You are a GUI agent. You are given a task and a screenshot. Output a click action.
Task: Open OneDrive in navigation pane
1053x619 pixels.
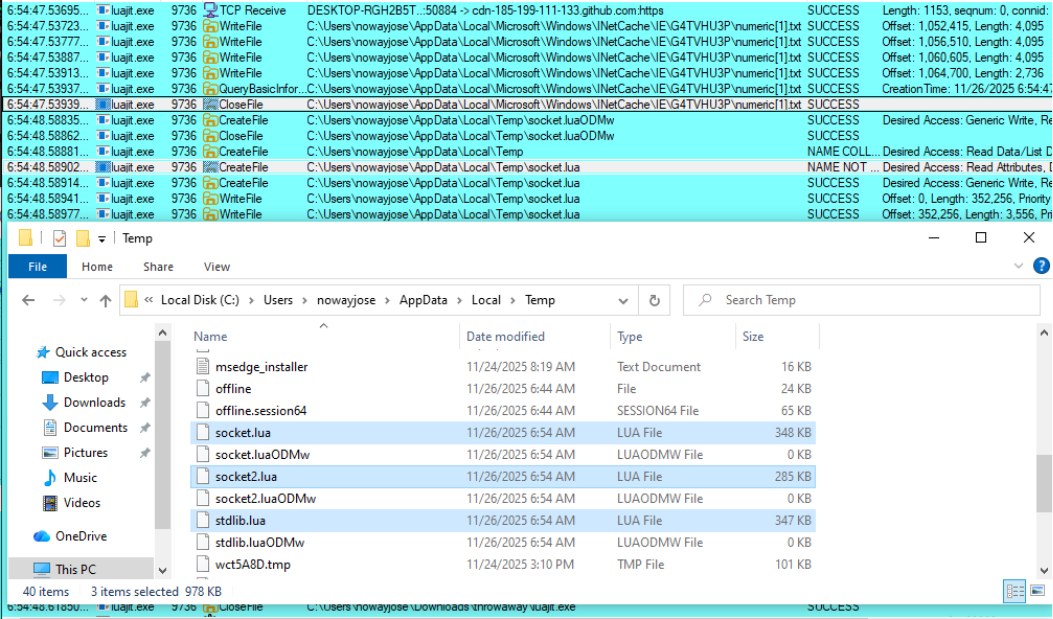click(80, 536)
